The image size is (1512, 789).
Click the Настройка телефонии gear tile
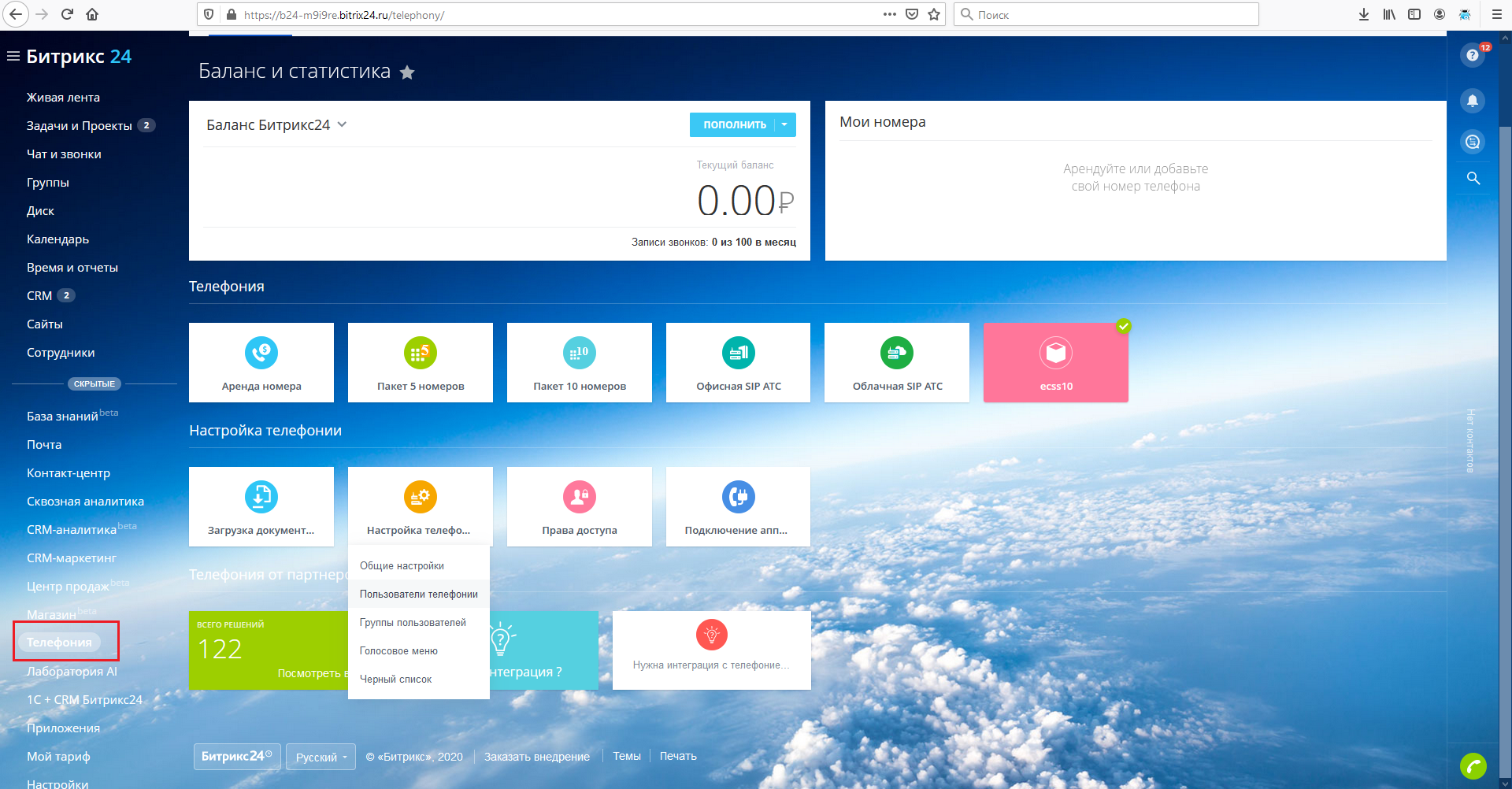pyautogui.click(x=421, y=506)
